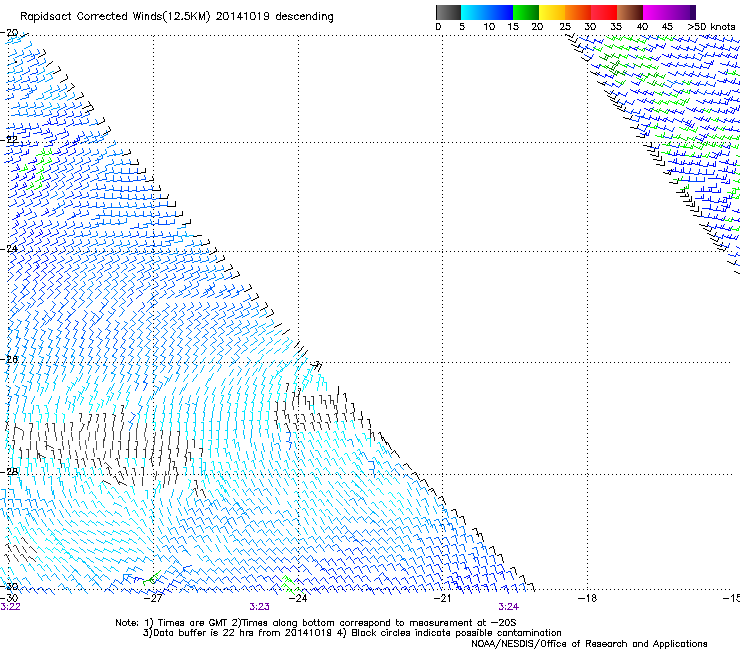Click the '-24' latitude label on left axis

tap(9, 248)
